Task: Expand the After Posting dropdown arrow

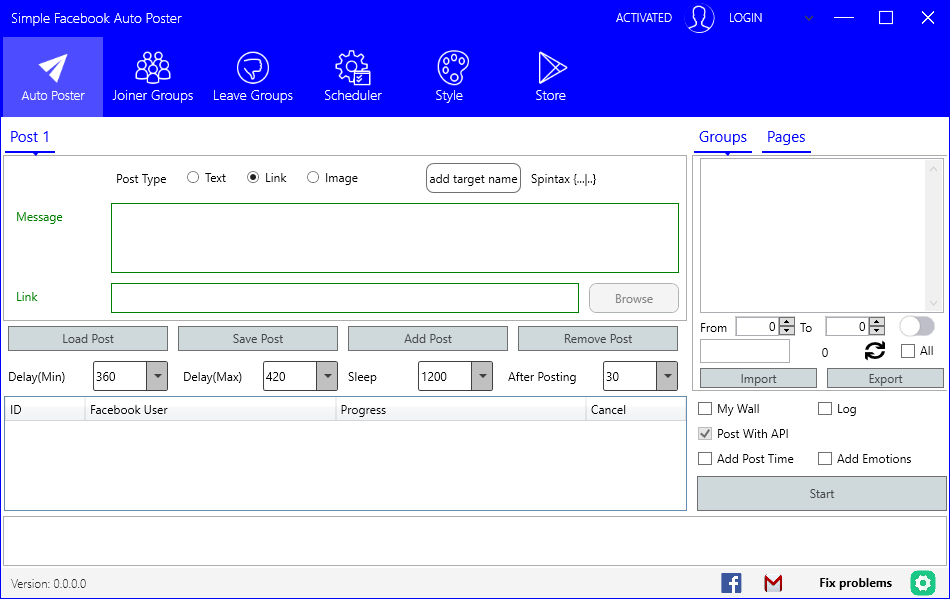Action: coord(667,376)
